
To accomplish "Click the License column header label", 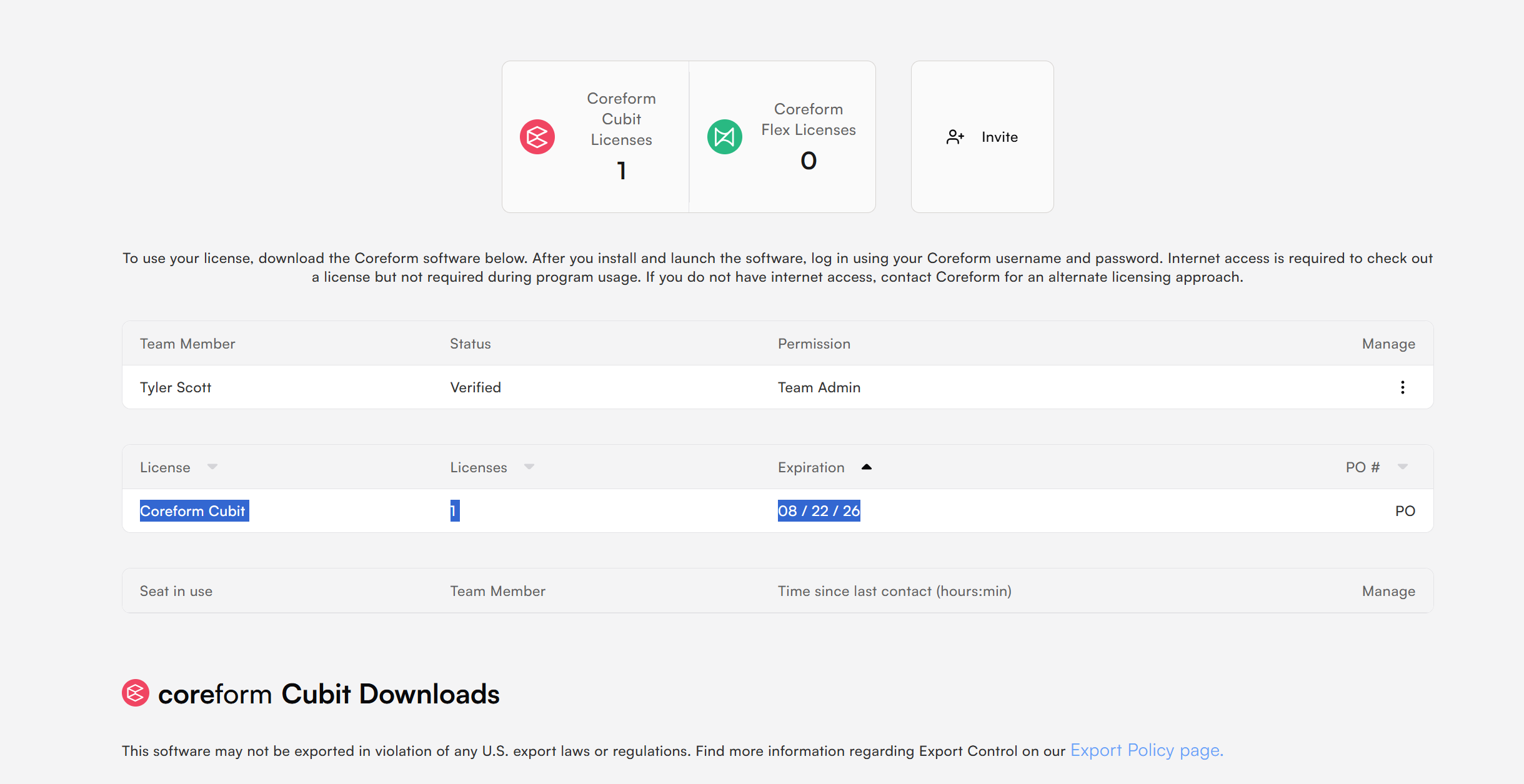I will [x=165, y=467].
